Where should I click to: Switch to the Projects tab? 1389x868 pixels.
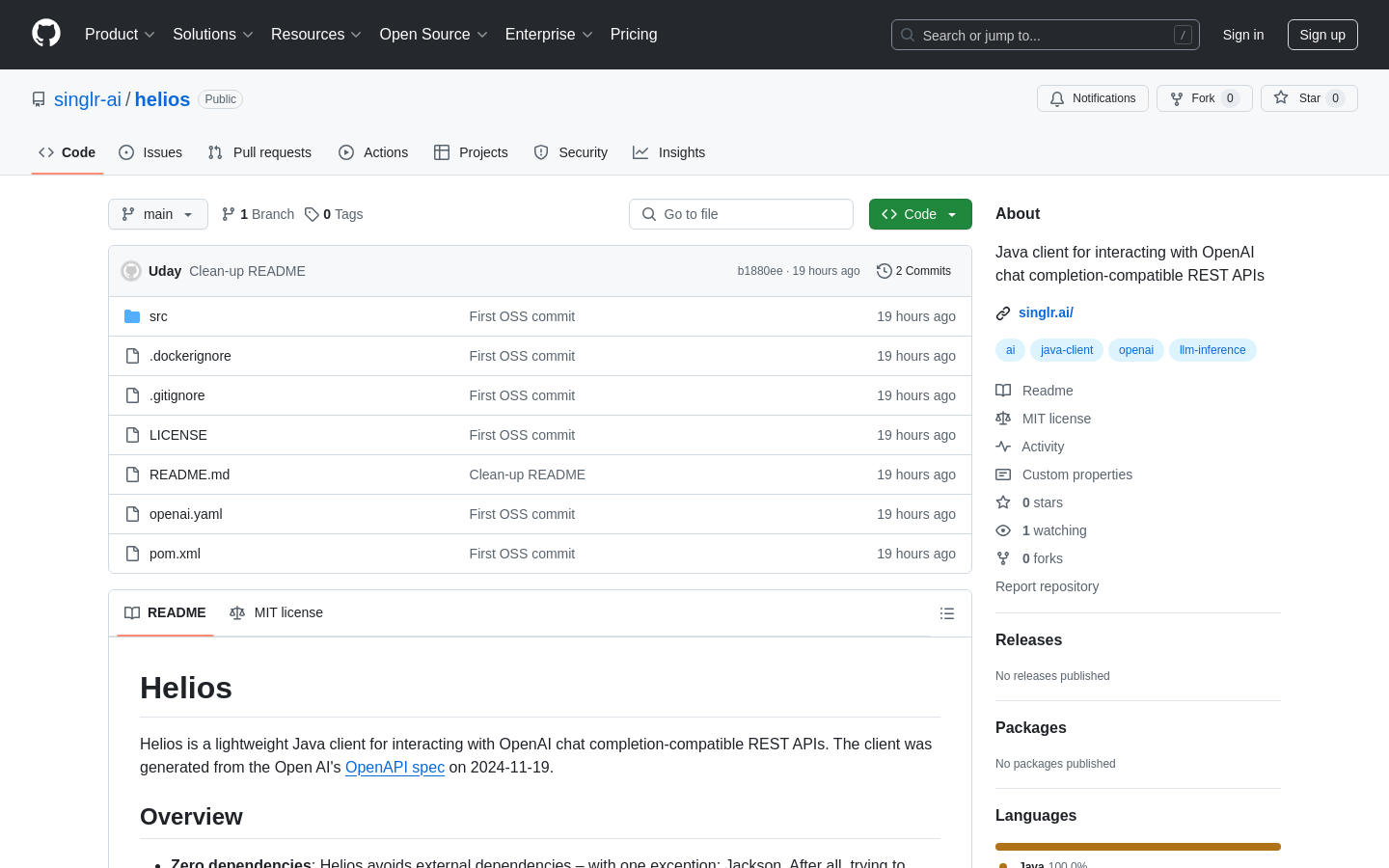click(x=471, y=152)
